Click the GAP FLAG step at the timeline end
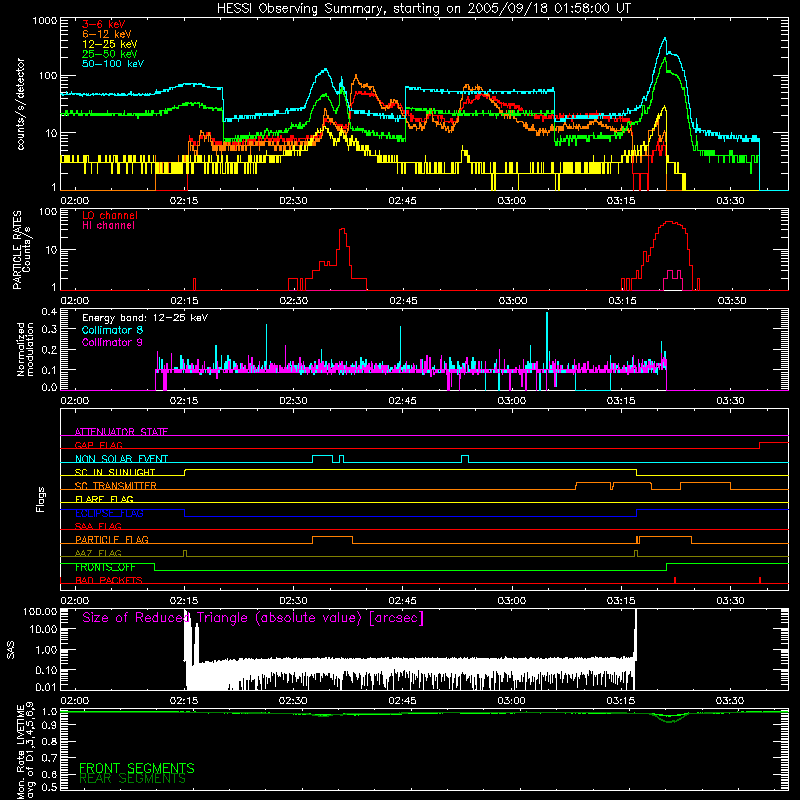800x800 pixels. pyautogui.click(x=773, y=445)
